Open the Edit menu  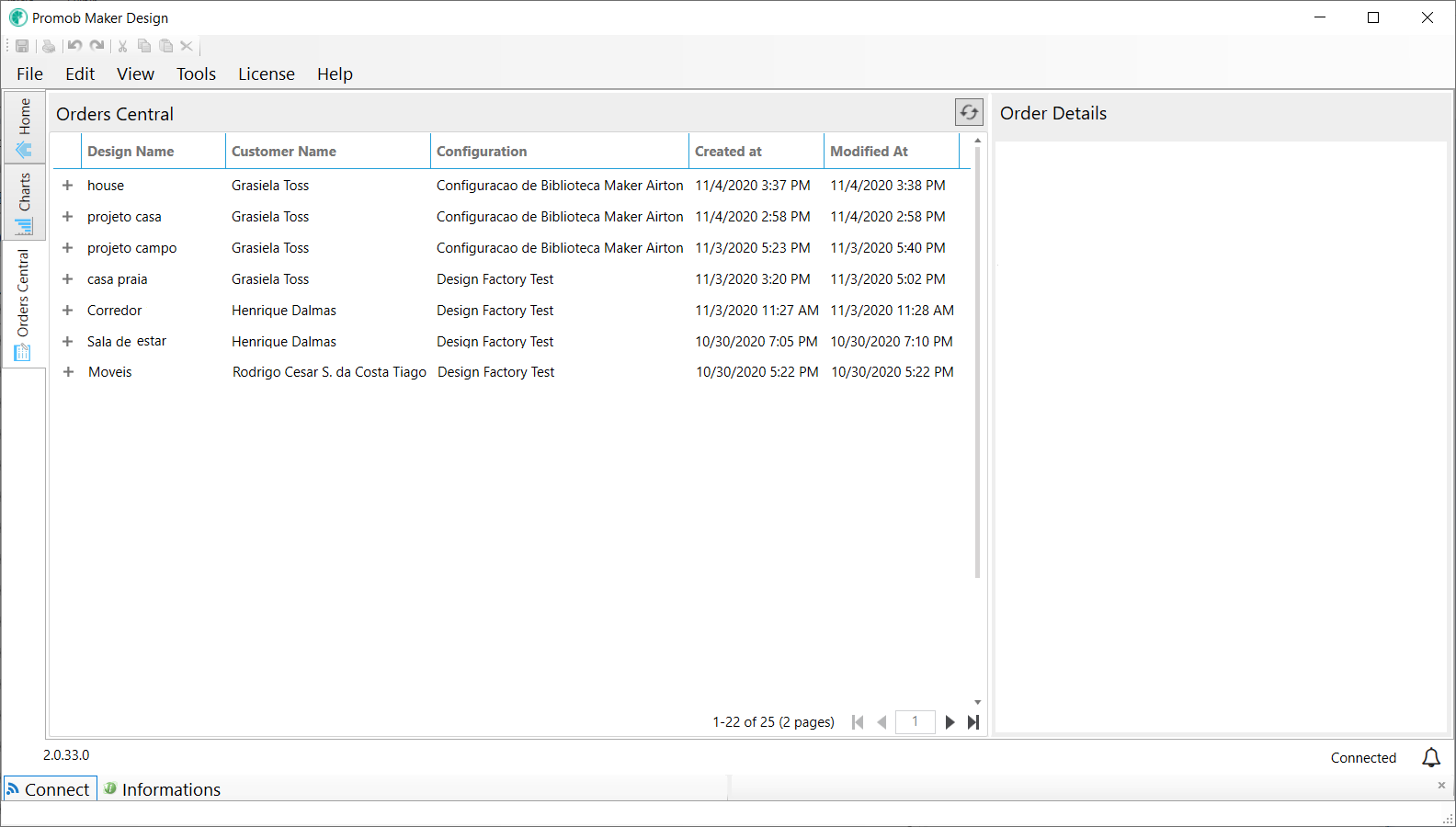[x=80, y=74]
